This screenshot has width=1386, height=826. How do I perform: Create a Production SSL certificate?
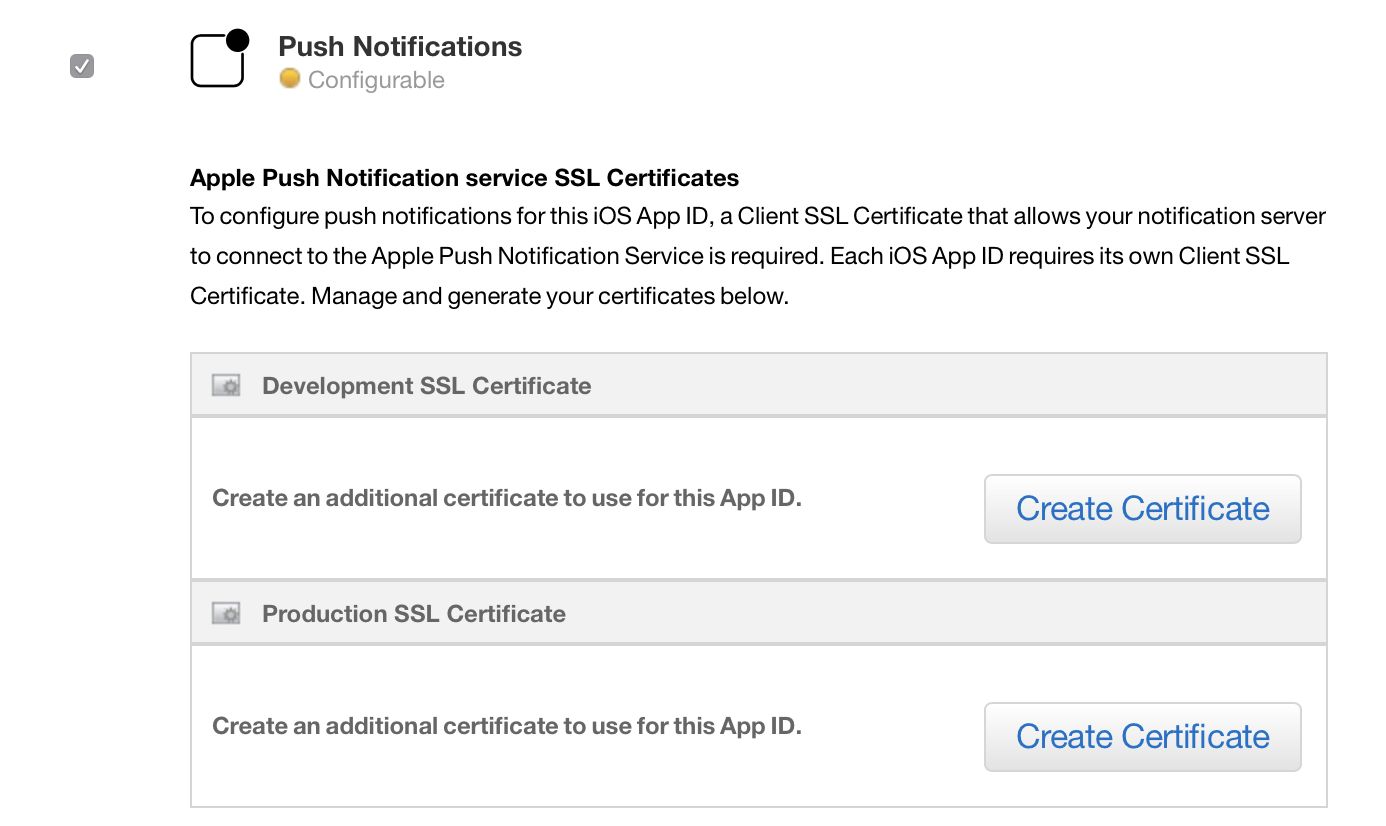pyautogui.click(x=1142, y=737)
